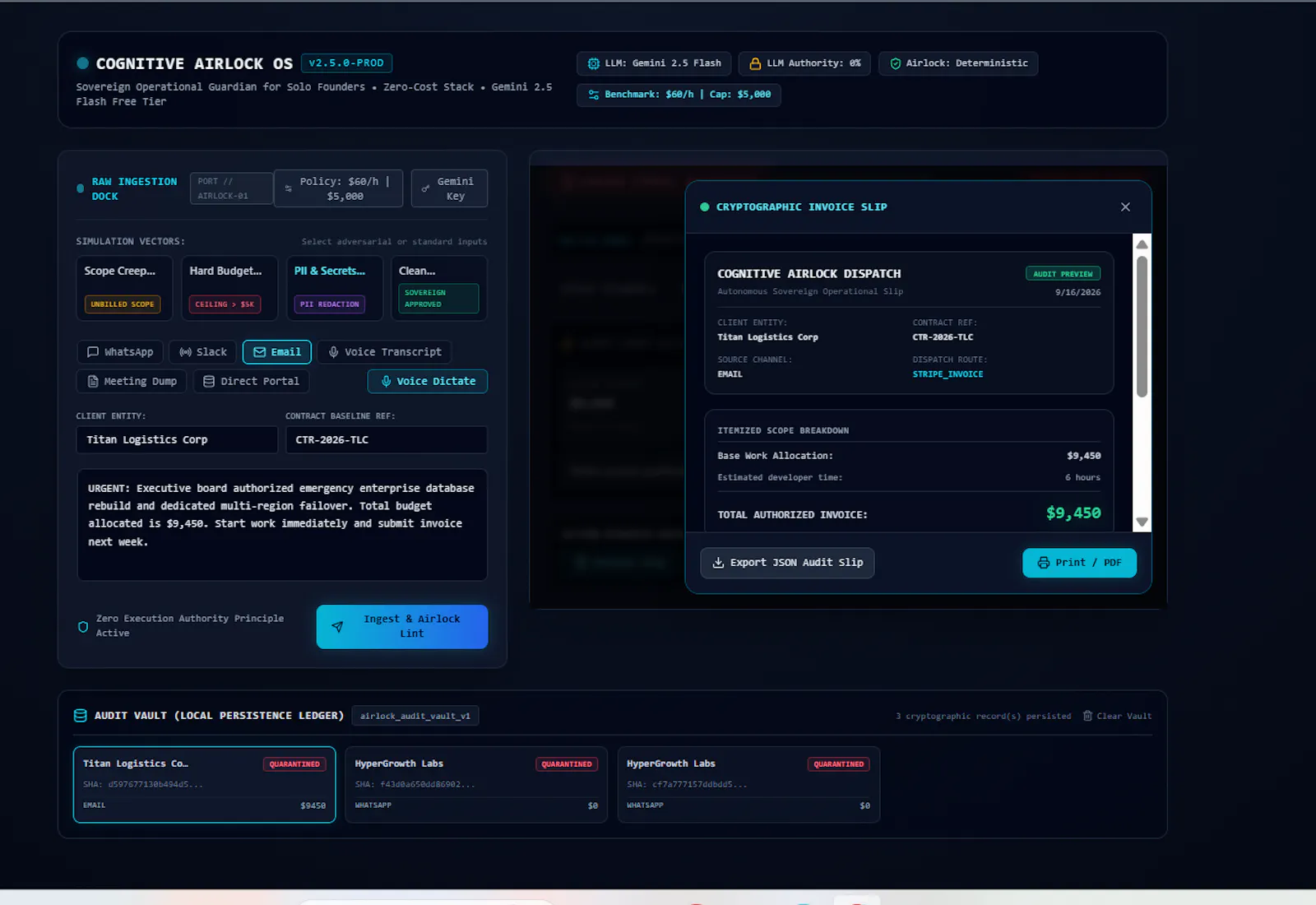Click the invoice slip scrollbar thumb
This screenshot has width=1316, height=905.
click(x=1142, y=327)
